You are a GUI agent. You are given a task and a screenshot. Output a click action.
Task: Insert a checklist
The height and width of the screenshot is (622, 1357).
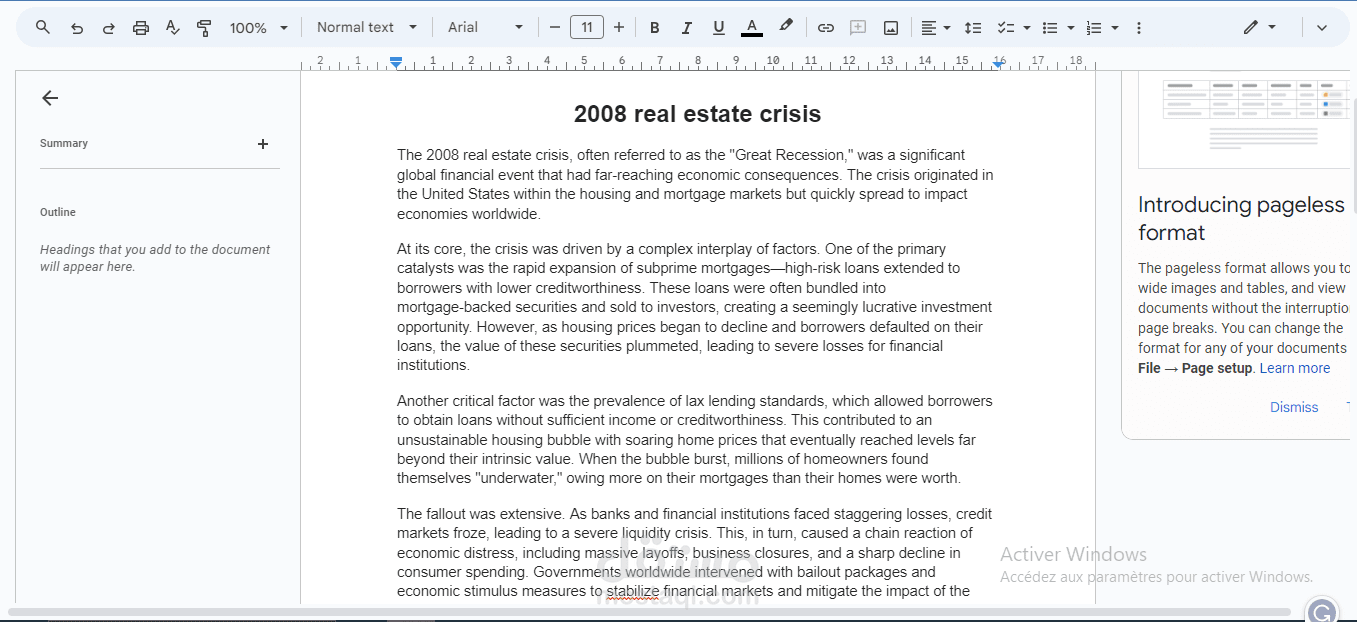click(1005, 28)
